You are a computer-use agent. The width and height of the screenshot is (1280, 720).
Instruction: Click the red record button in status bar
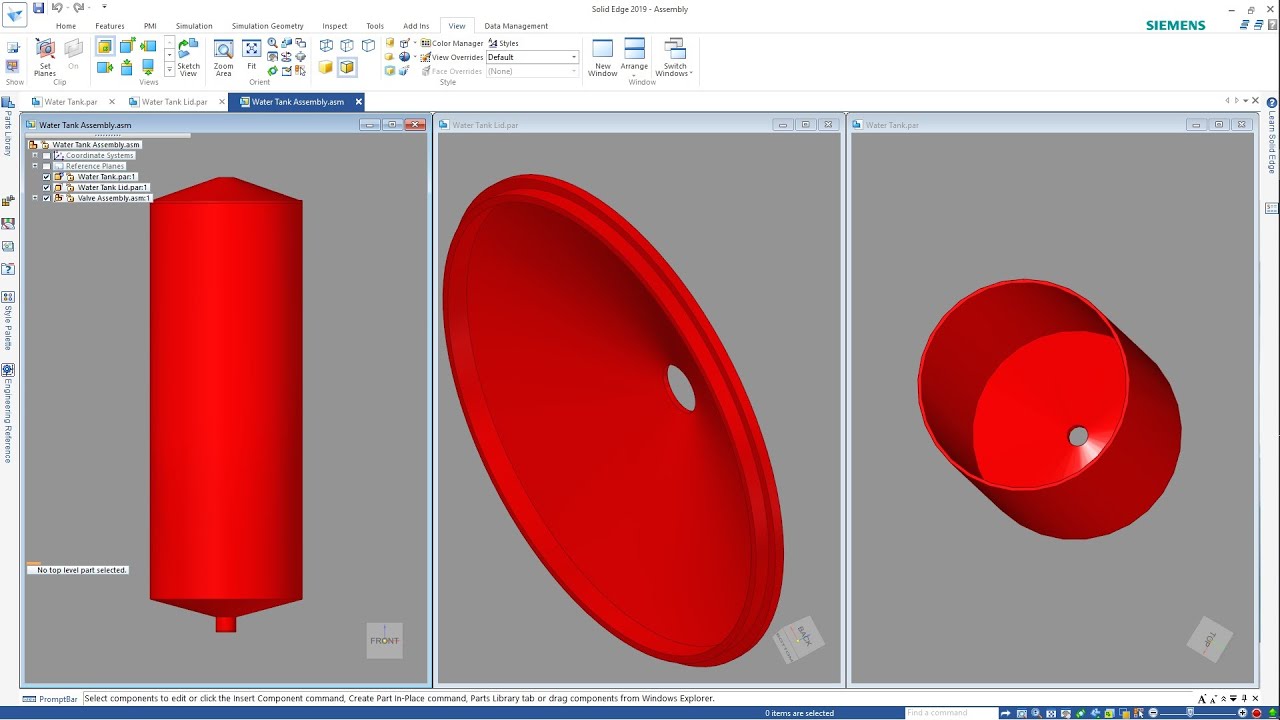pos(1256,713)
